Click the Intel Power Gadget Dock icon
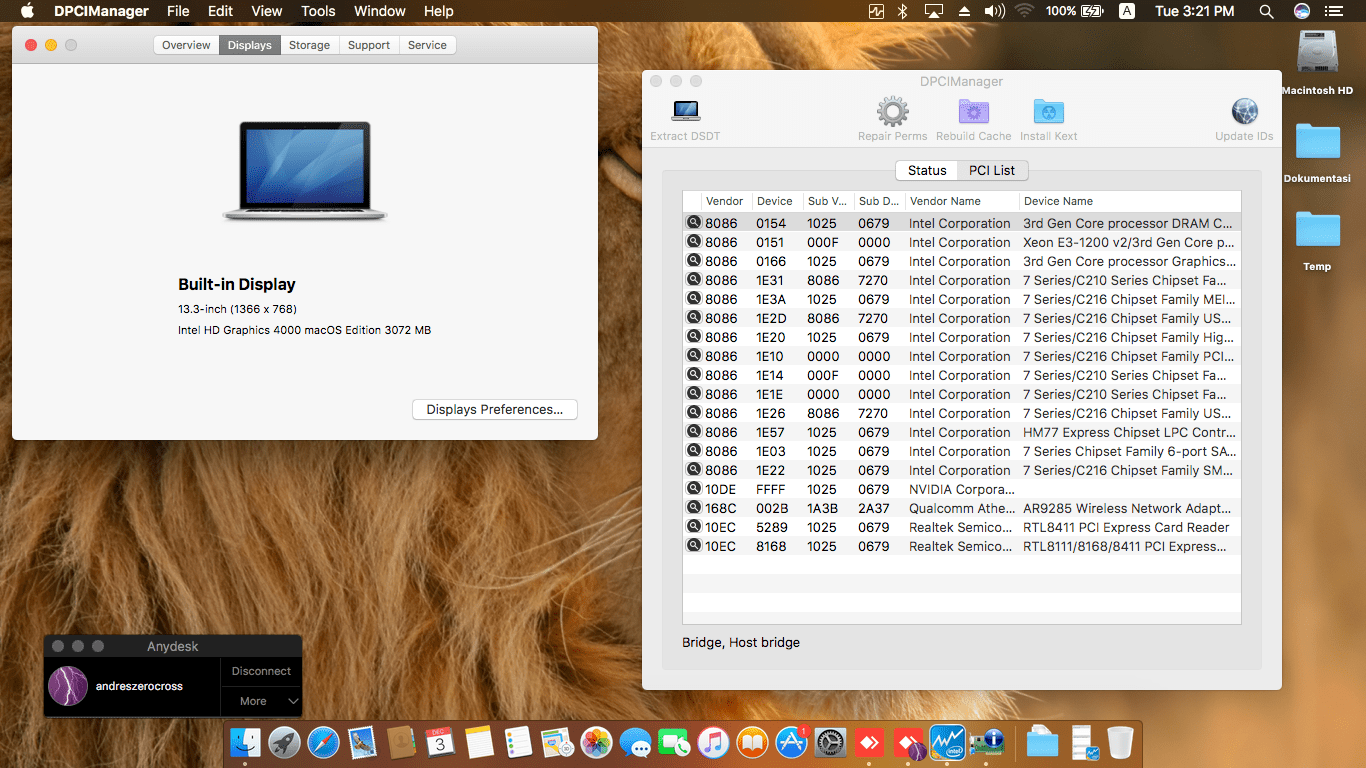1366x768 pixels. tap(947, 742)
